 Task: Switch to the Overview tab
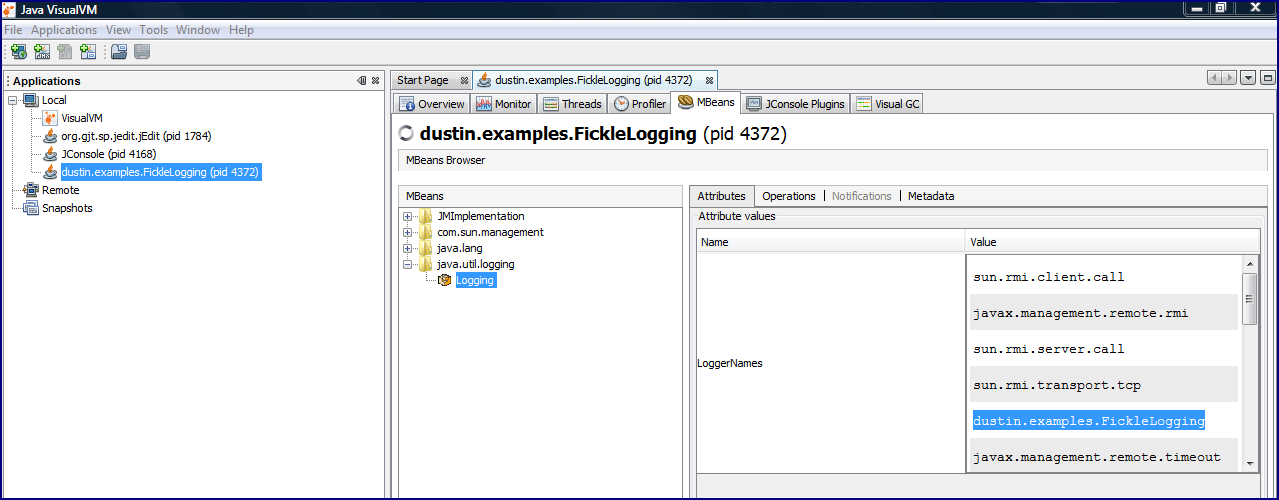(x=432, y=104)
